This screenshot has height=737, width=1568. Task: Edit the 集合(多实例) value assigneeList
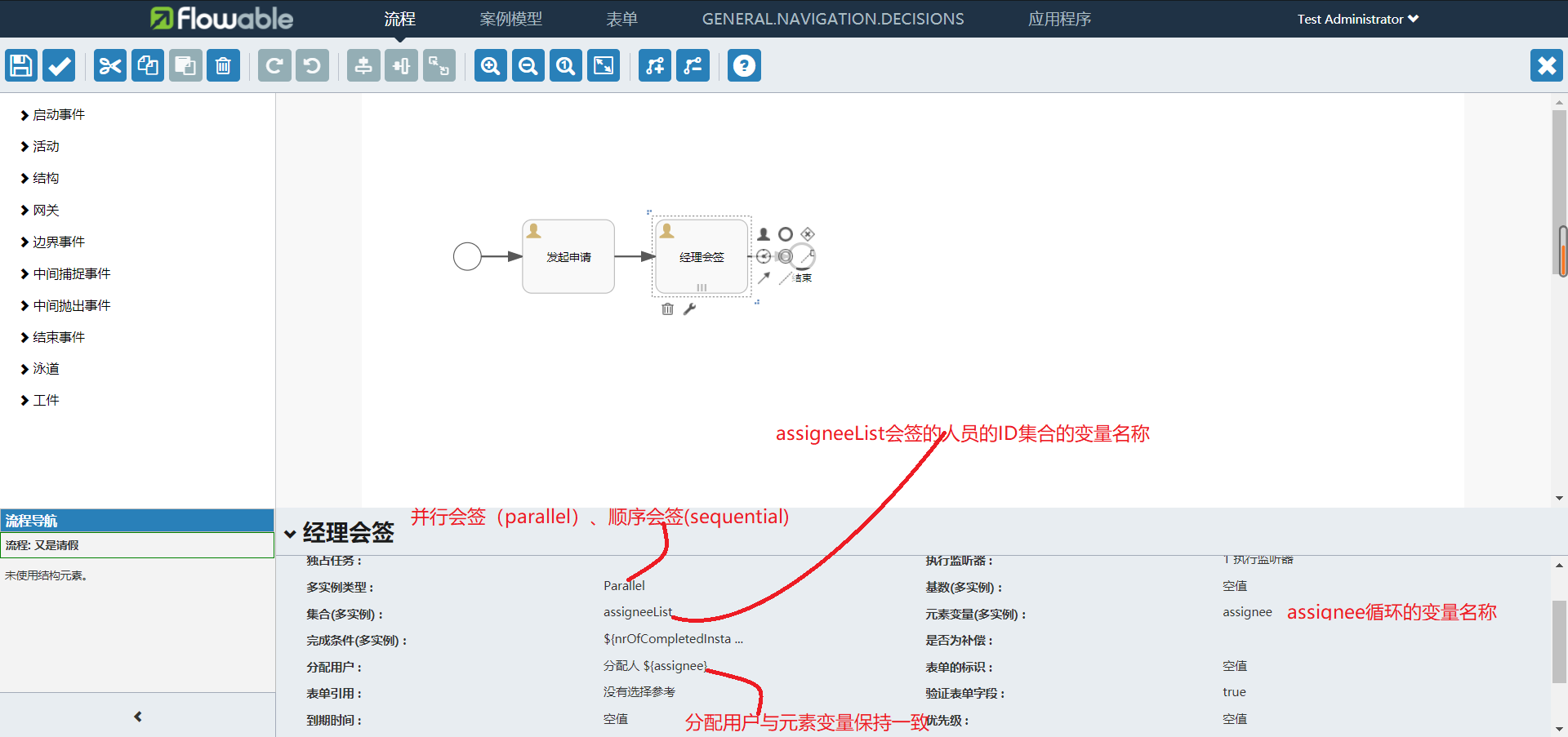638,612
